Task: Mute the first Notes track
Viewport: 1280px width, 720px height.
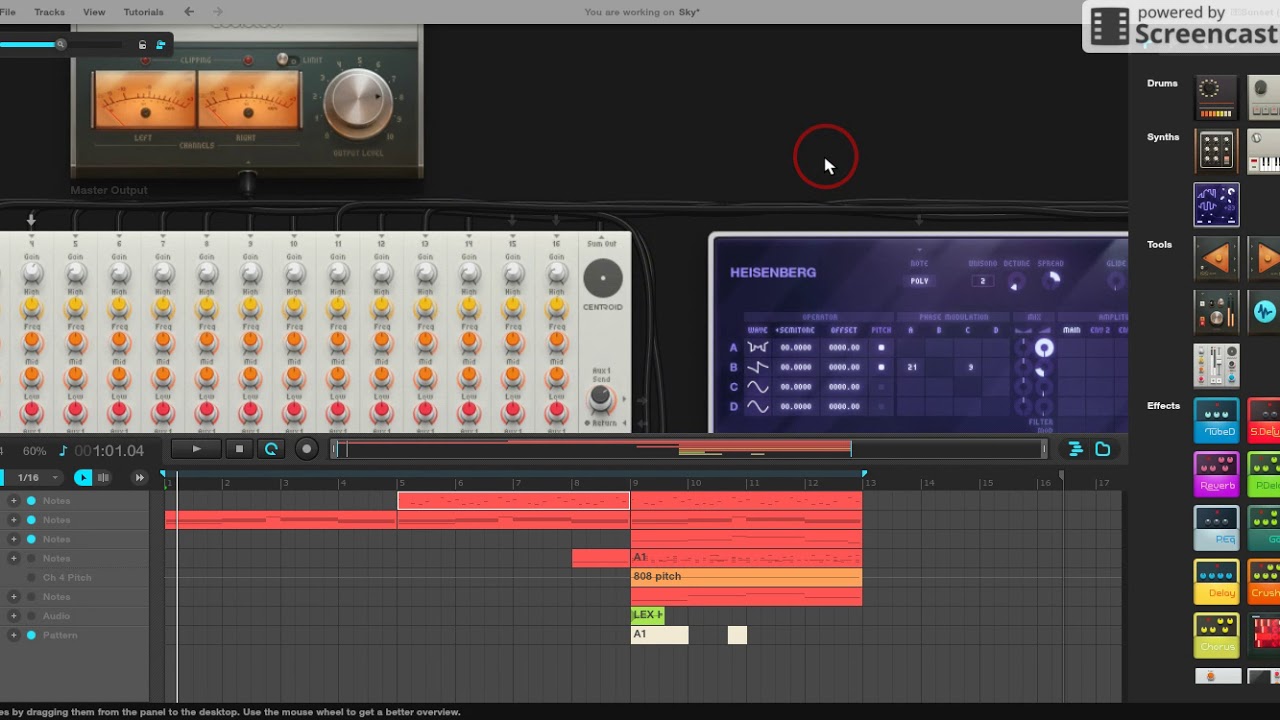Action: coord(31,501)
